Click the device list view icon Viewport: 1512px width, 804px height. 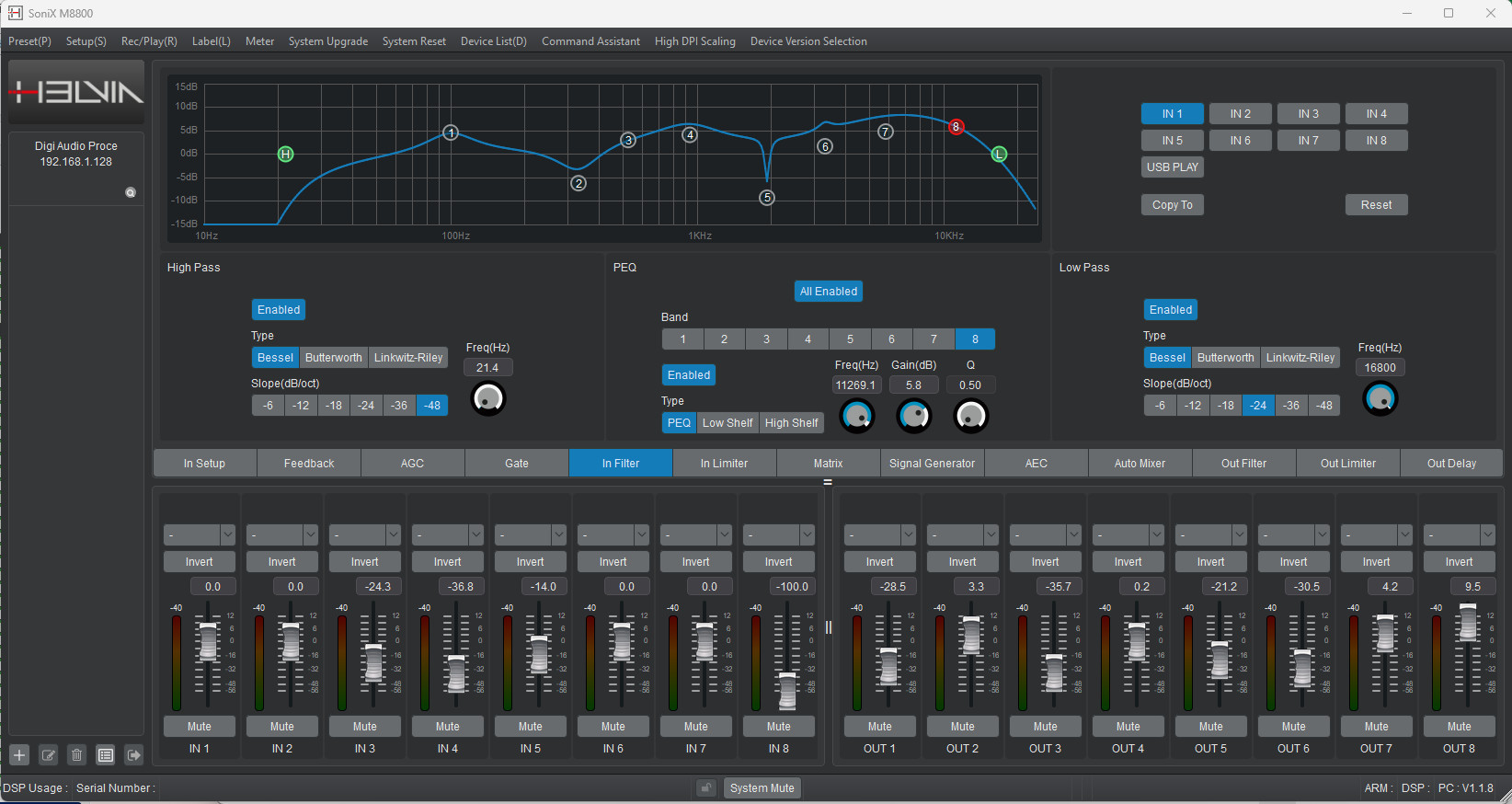106,755
